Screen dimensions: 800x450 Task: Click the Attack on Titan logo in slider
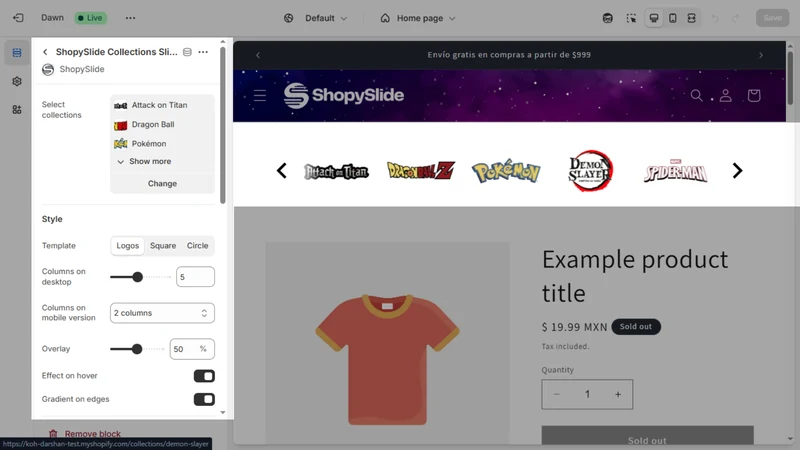point(336,172)
